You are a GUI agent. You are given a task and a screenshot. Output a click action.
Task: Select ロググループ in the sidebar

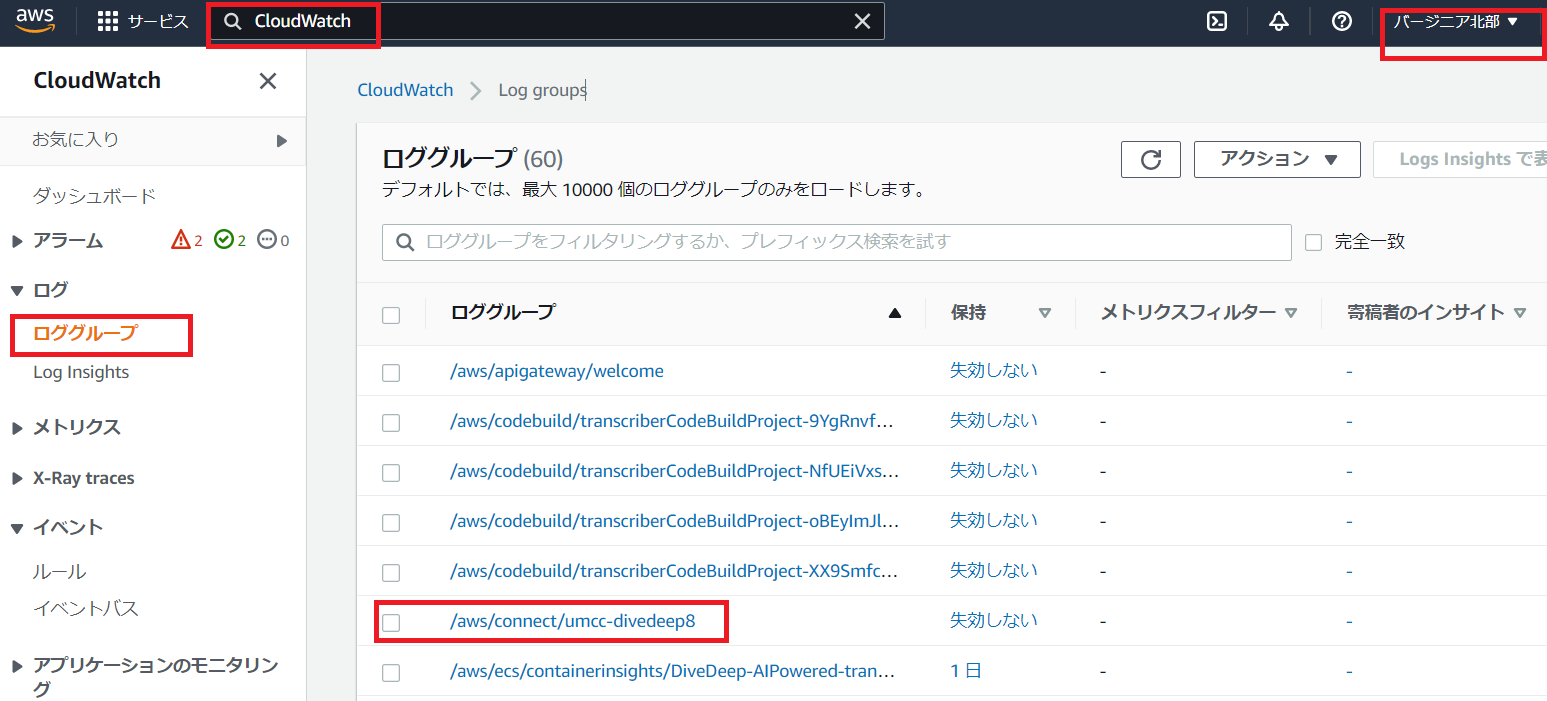coord(85,333)
